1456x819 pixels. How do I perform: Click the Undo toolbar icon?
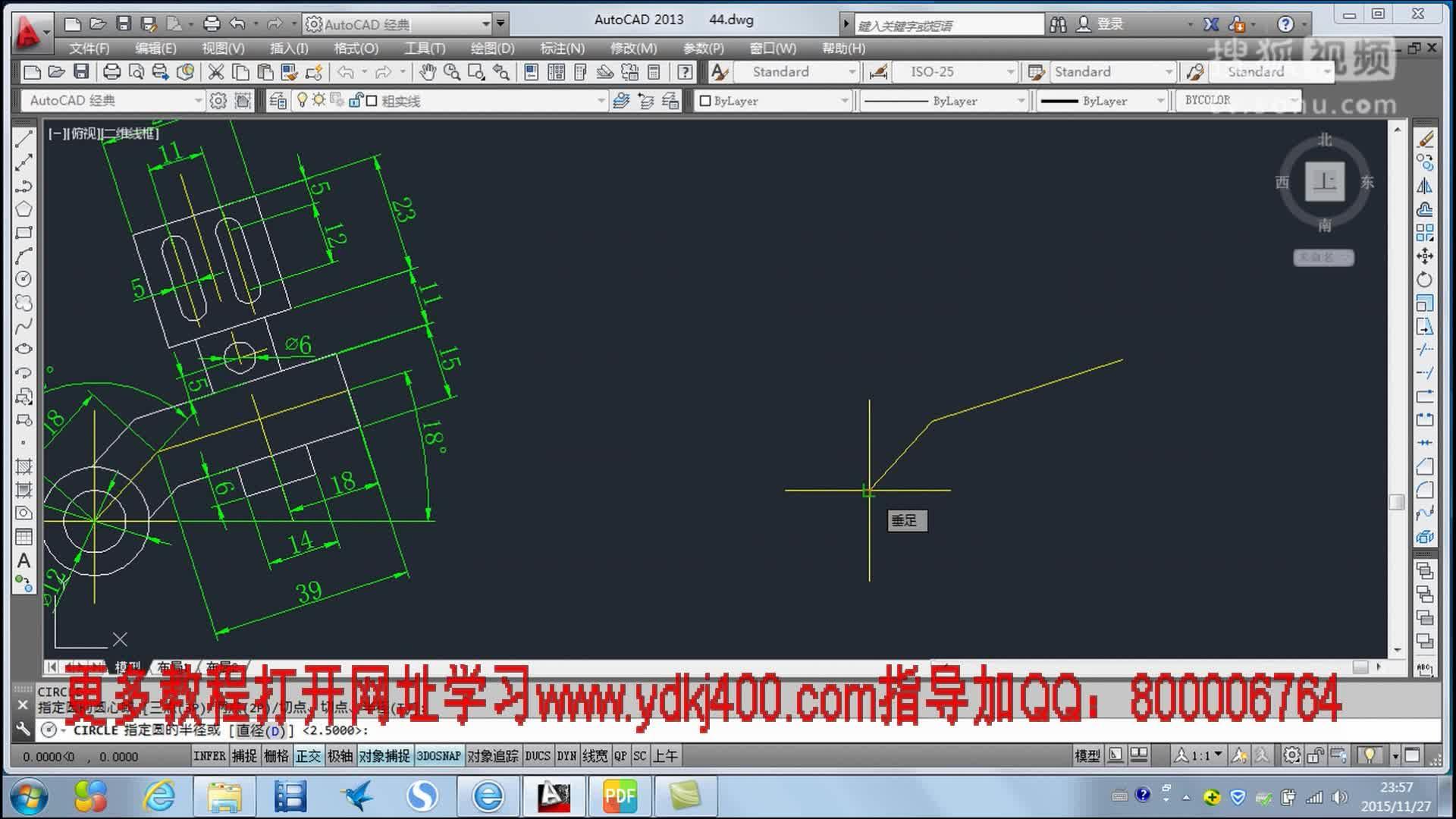[x=346, y=72]
